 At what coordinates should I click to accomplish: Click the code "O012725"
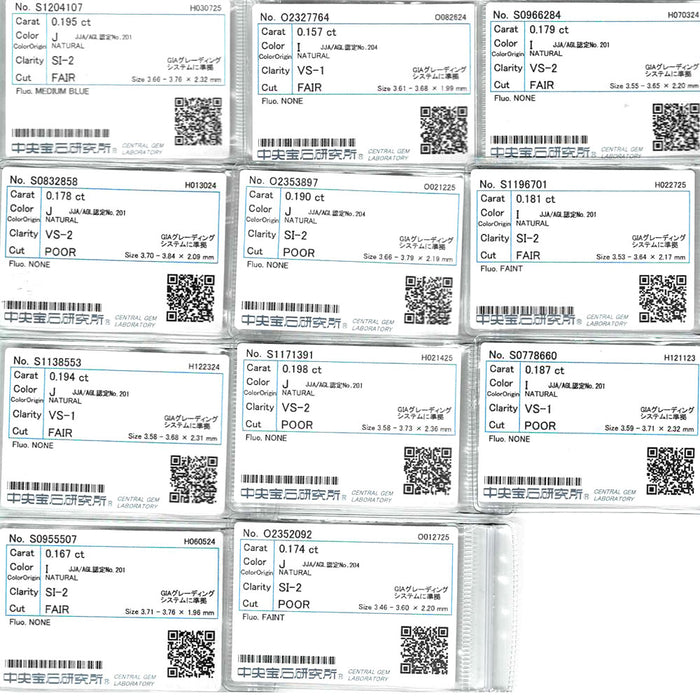433,537
